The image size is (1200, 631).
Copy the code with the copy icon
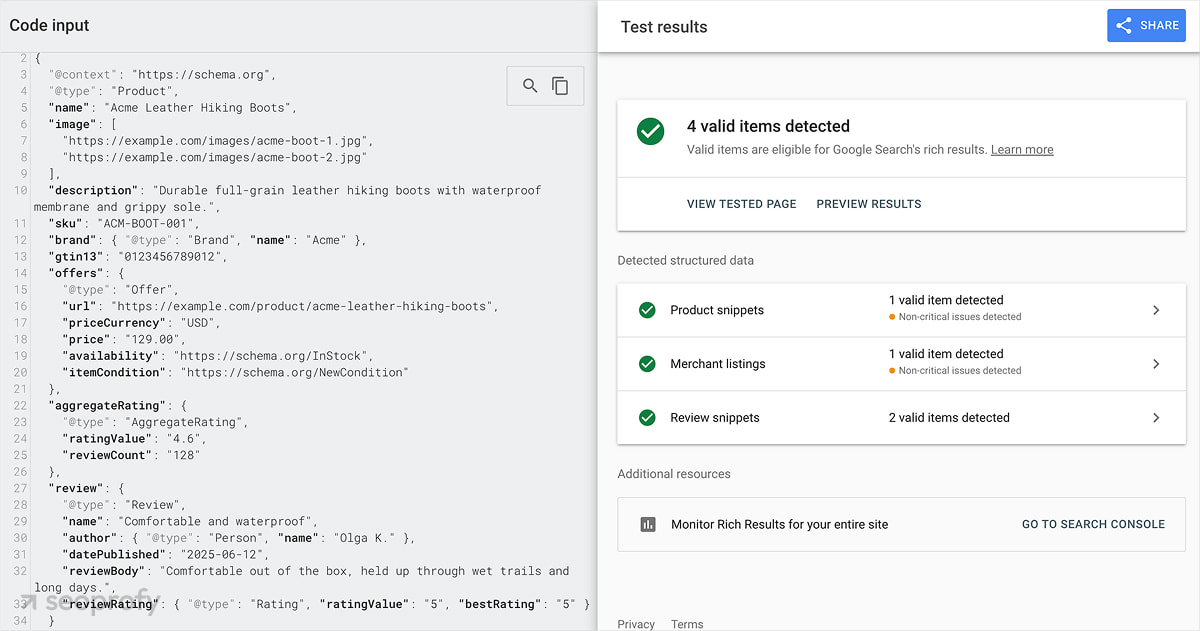(x=561, y=86)
